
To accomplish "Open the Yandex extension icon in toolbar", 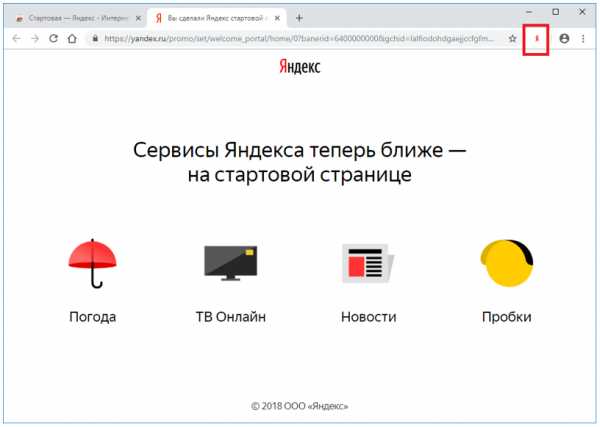I will (536, 39).
